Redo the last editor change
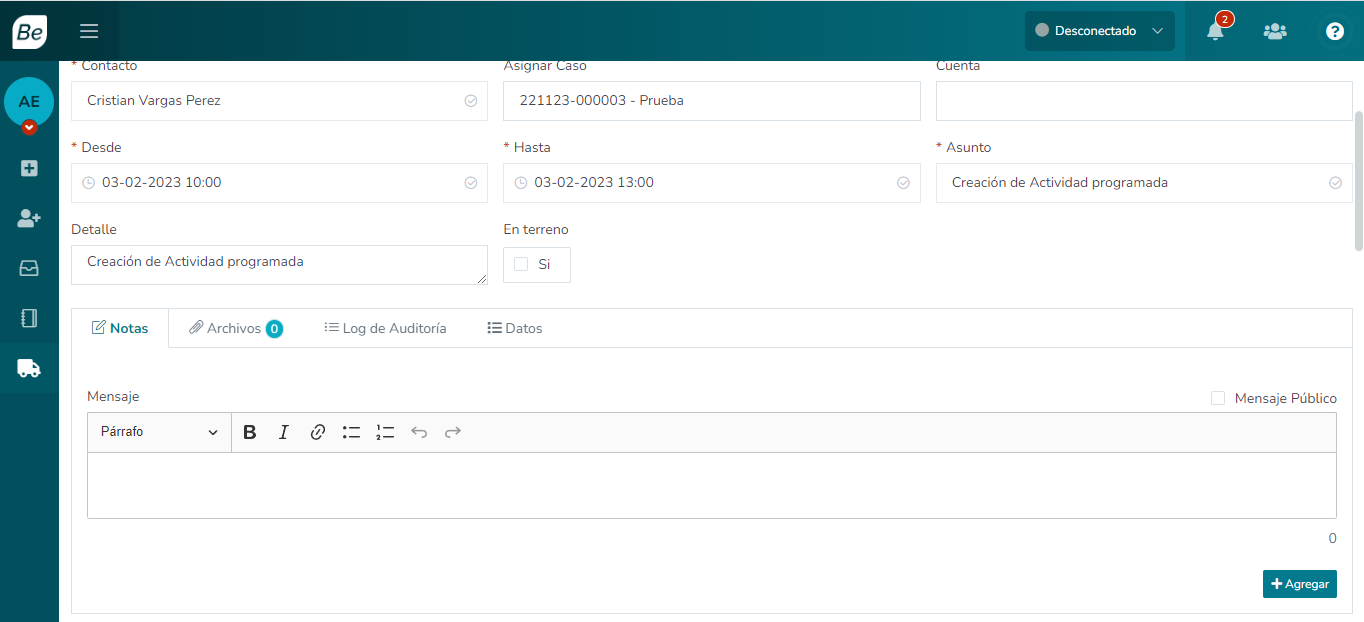 click(x=453, y=432)
